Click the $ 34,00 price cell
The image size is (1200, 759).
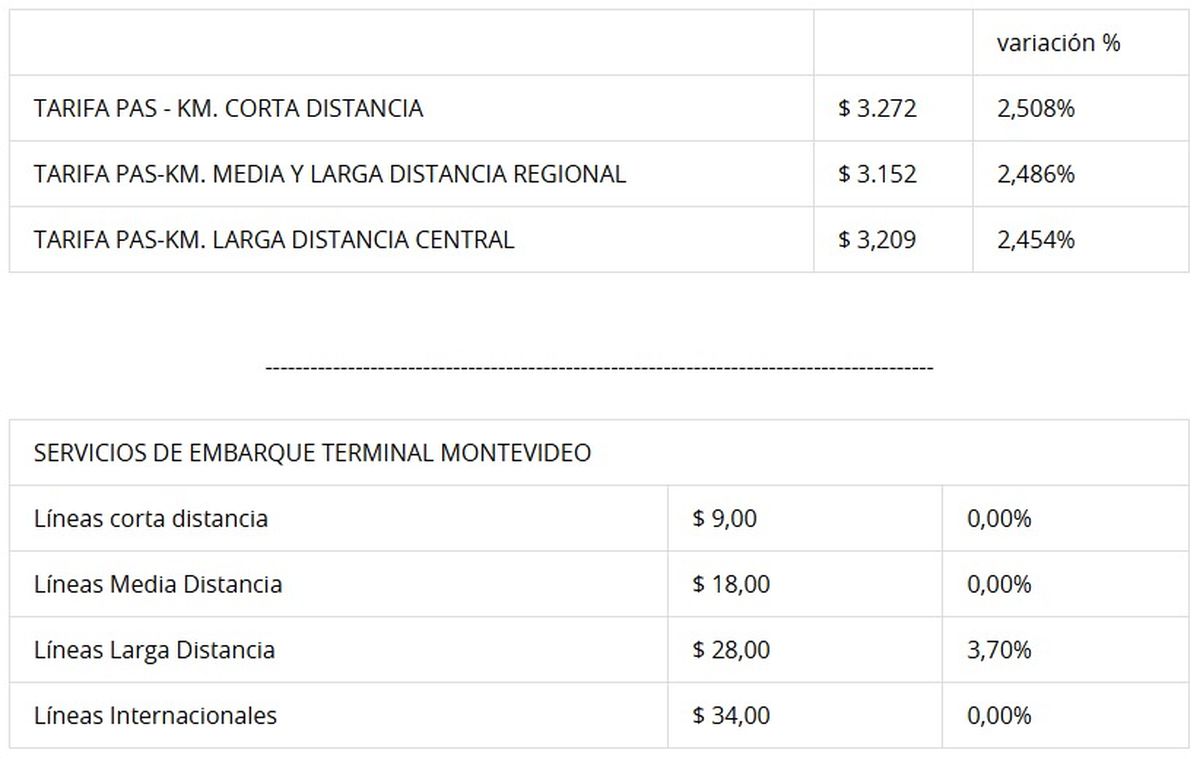pyautogui.click(x=731, y=716)
